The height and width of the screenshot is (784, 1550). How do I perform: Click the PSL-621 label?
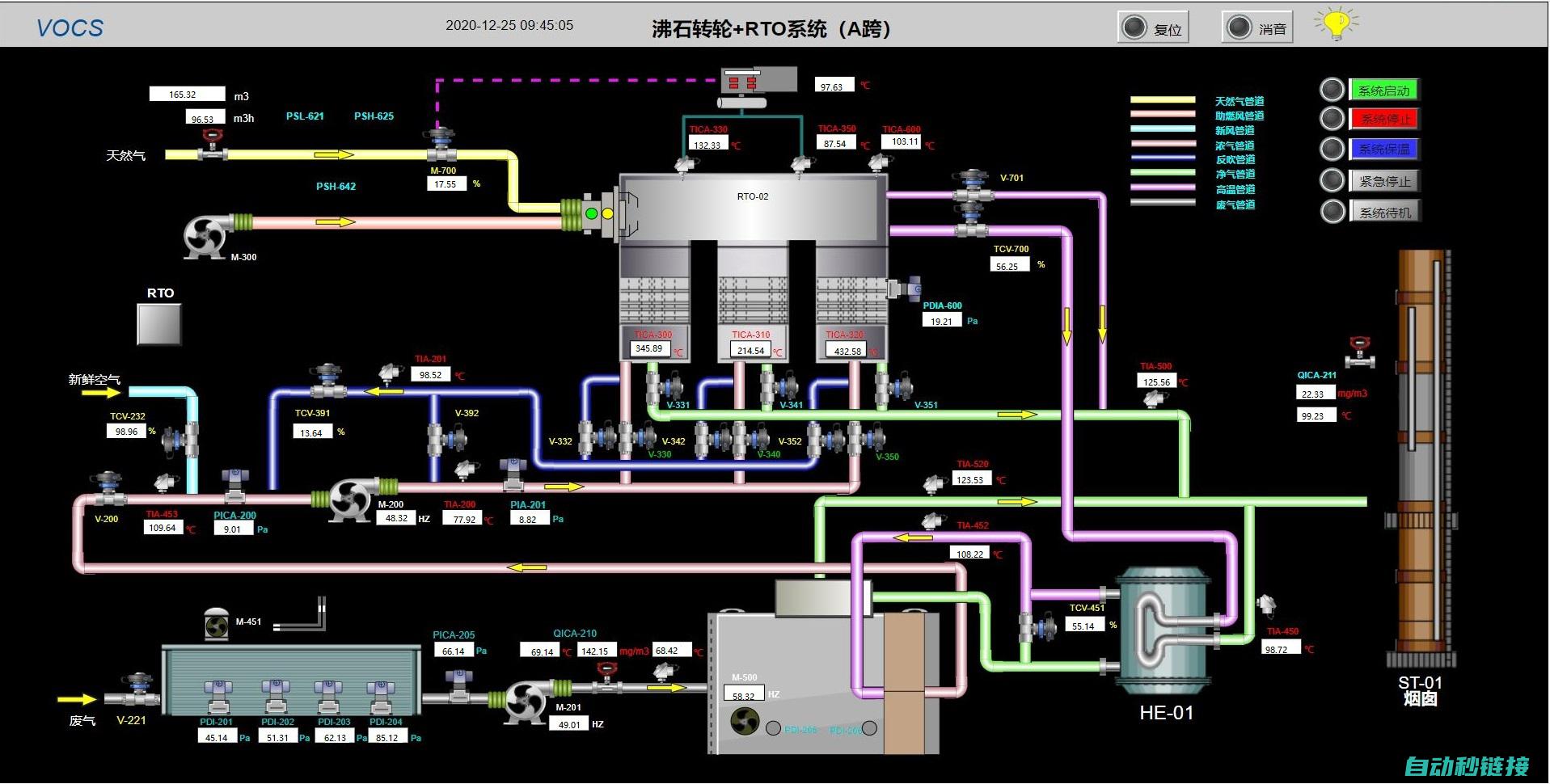coord(305,116)
